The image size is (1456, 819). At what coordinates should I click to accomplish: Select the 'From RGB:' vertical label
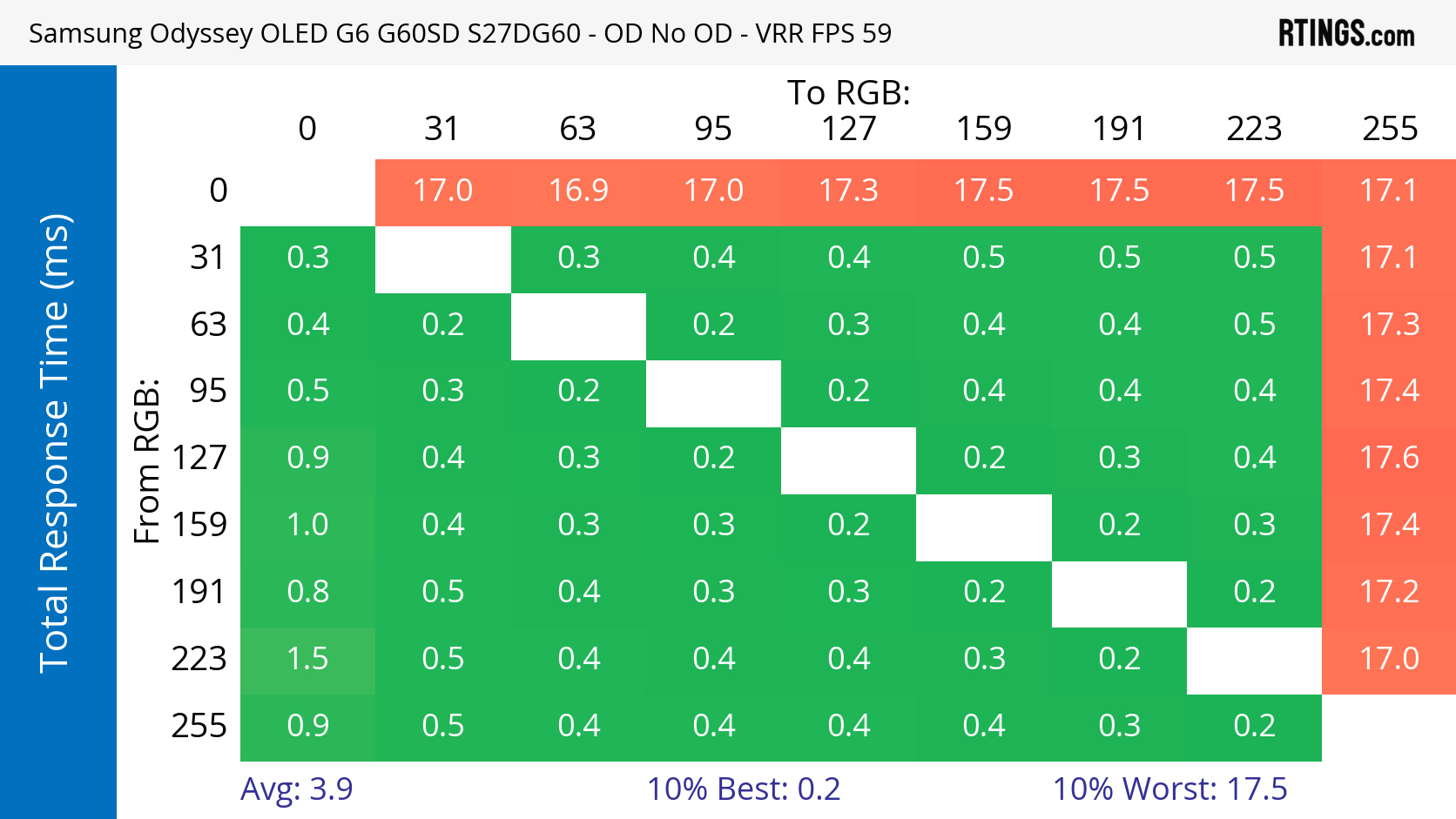147,460
